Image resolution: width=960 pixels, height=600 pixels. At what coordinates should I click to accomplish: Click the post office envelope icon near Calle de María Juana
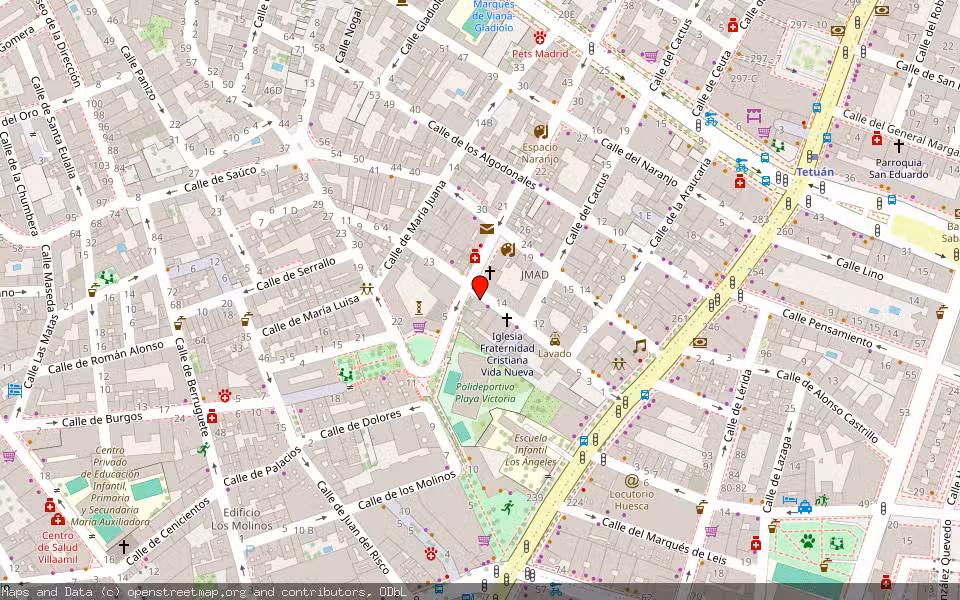pos(487,229)
